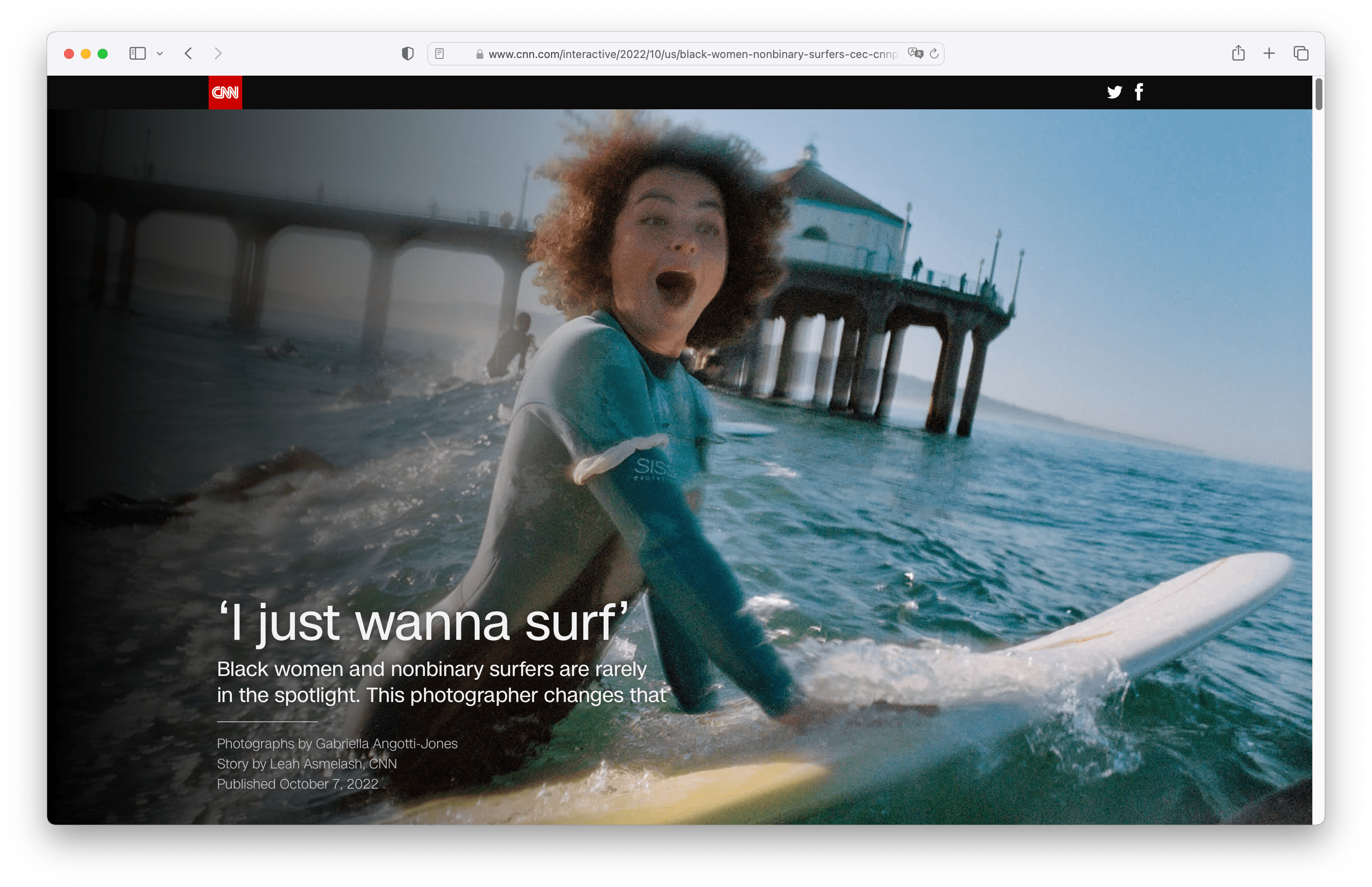The width and height of the screenshot is (1372, 887).
Task: Show the tab overview
Action: click(x=1300, y=53)
